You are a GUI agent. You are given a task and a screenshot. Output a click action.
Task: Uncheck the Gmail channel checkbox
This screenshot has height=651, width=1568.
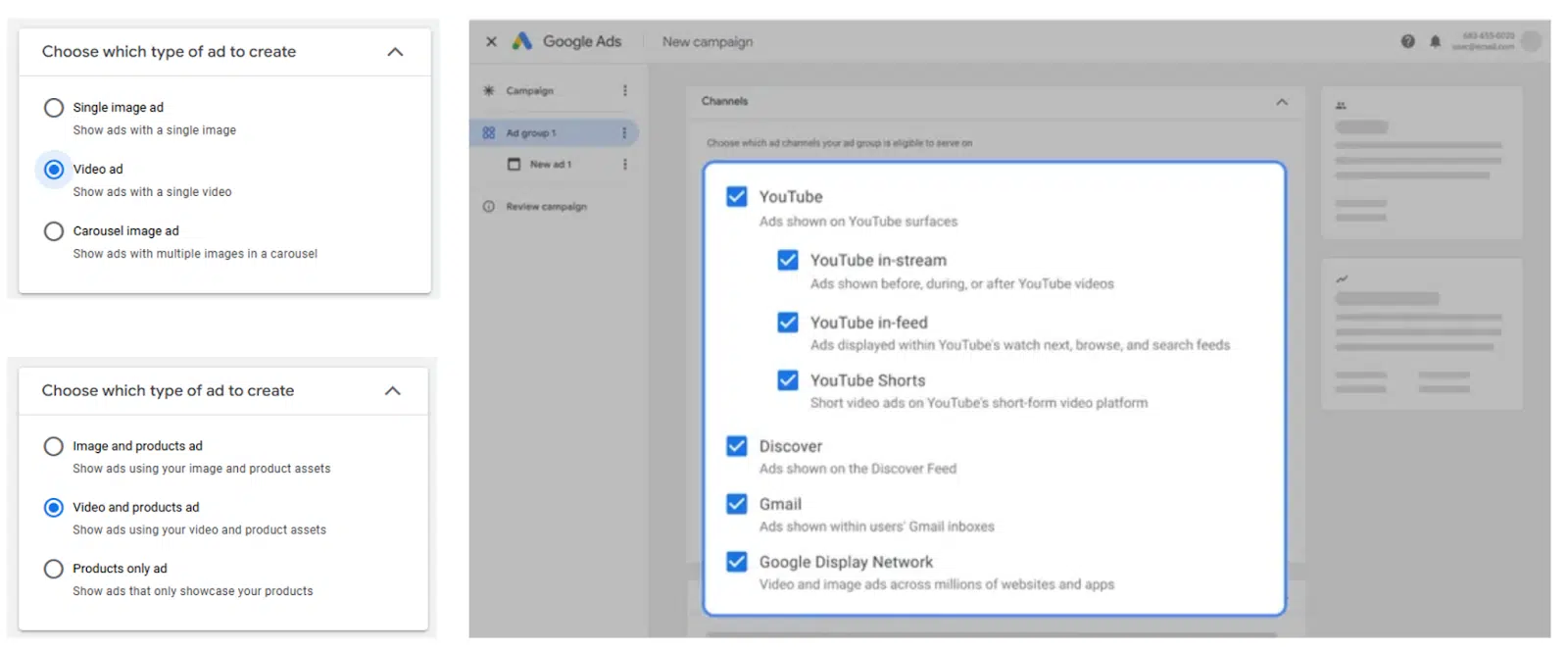point(736,504)
